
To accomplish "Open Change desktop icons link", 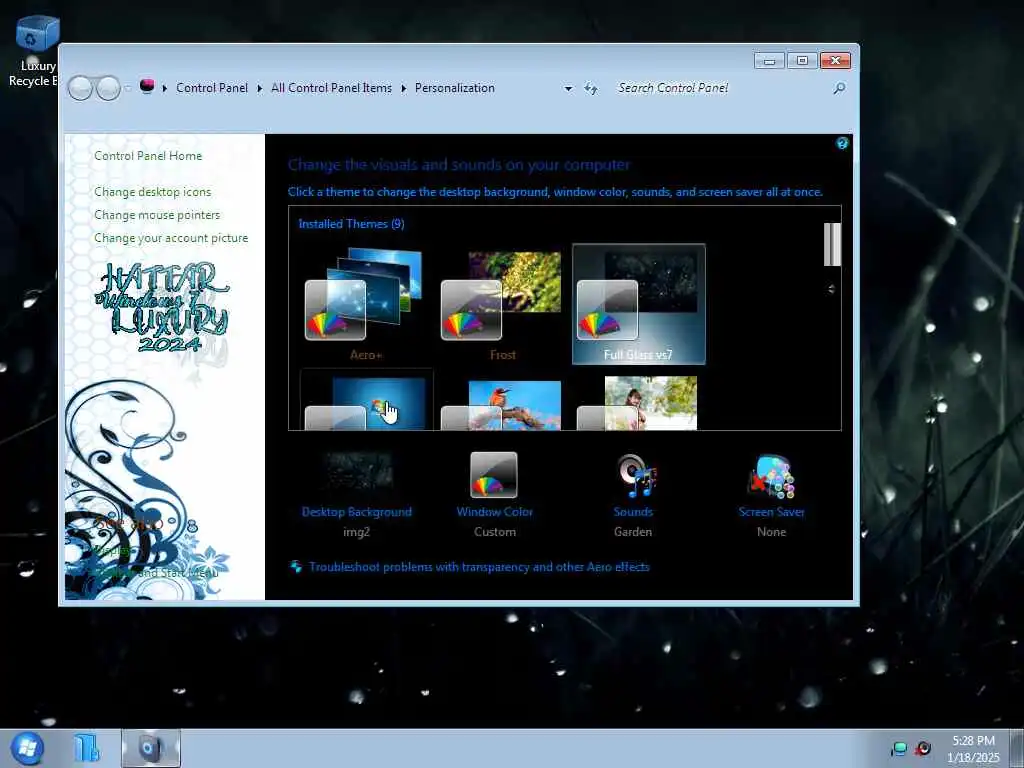I will (x=153, y=192).
